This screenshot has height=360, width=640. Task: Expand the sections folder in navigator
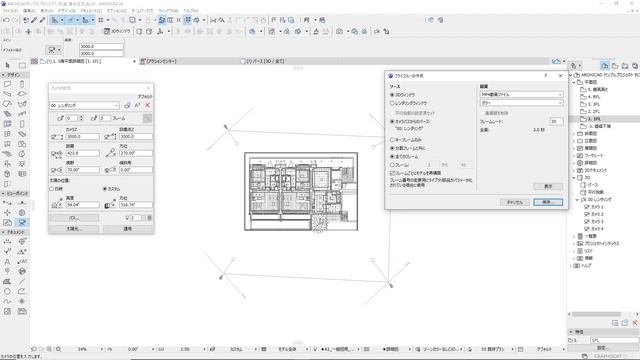pos(574,133)
